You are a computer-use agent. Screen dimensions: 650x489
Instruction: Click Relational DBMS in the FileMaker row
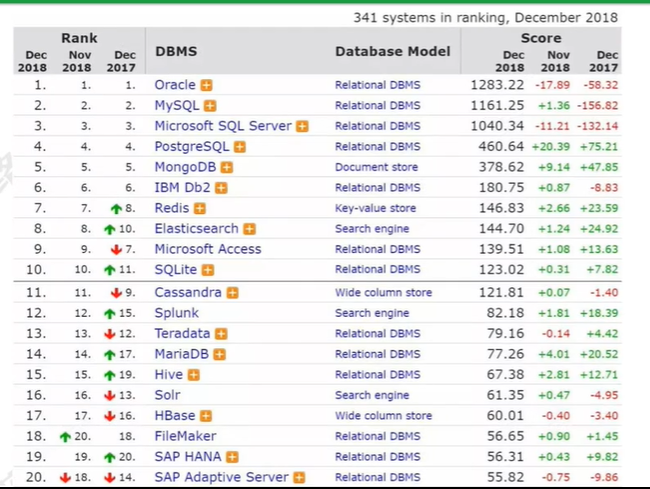point(378,436)
